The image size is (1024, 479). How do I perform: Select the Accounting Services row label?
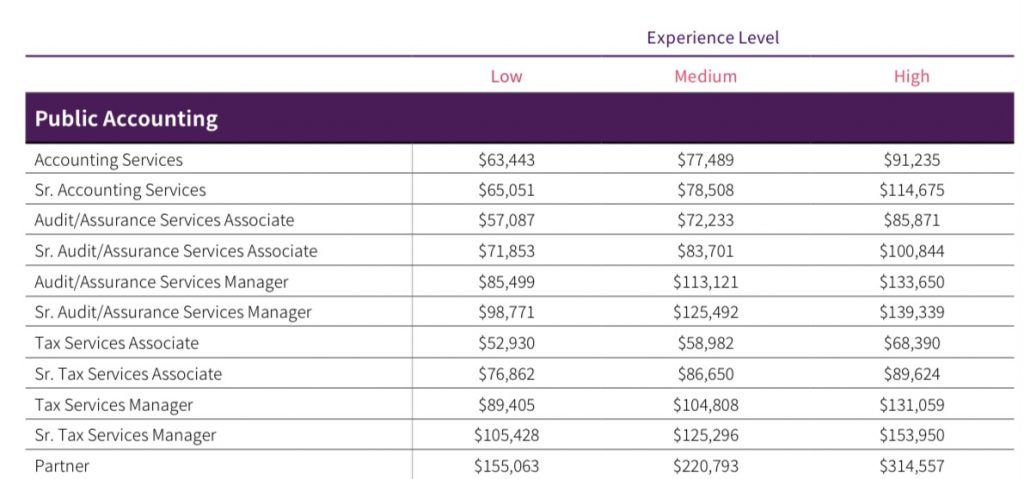[x=109, y=160]
